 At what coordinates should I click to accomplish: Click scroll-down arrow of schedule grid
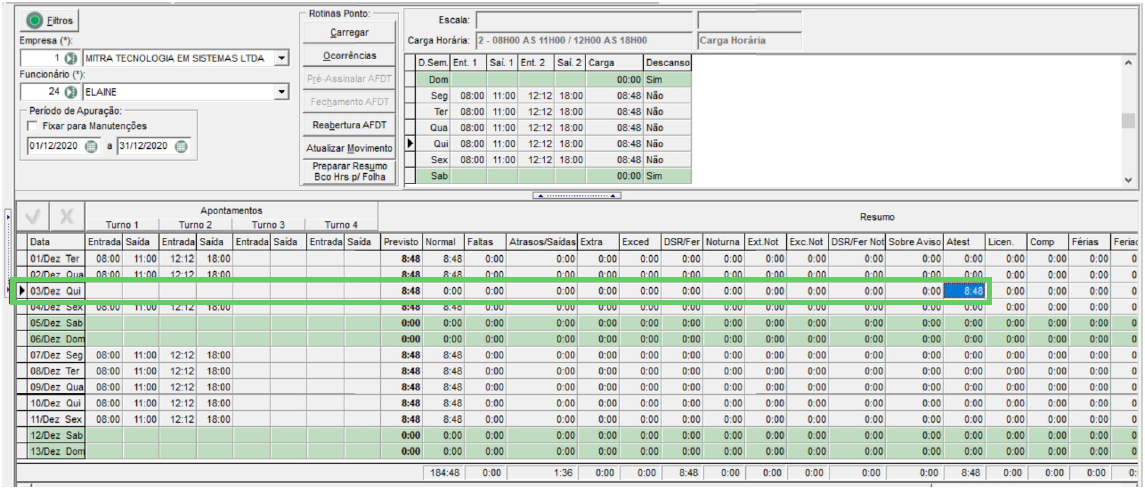1129,180
